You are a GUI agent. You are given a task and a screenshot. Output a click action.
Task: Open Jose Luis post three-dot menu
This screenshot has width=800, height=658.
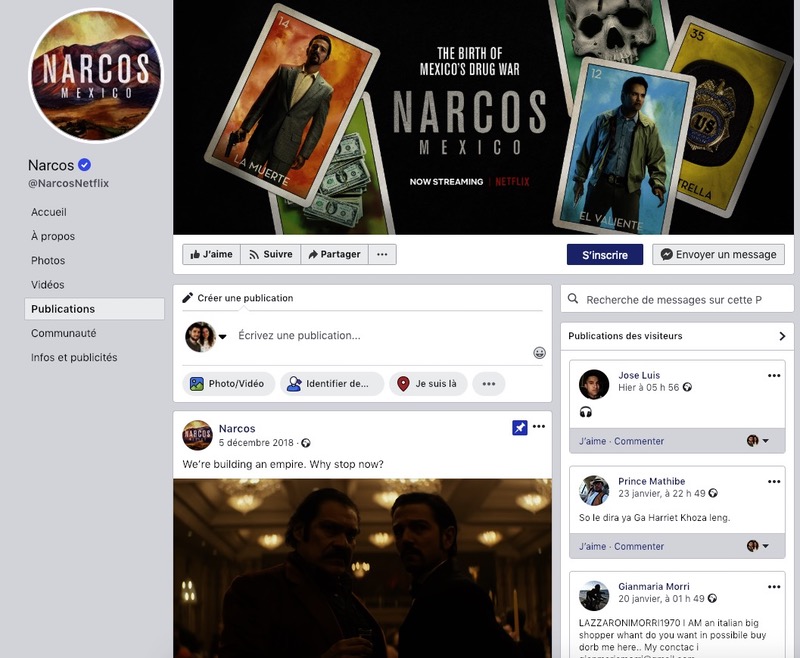pos(773,376)
